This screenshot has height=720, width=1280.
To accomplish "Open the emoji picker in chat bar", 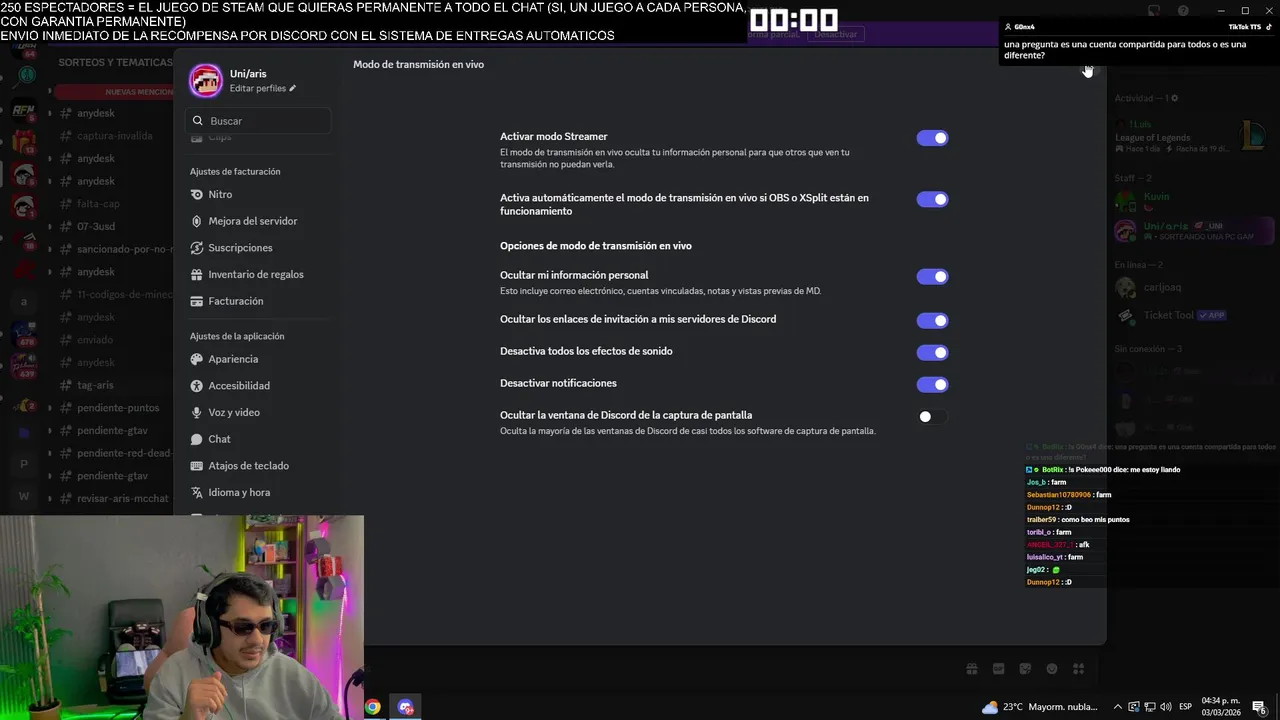I will click(1051, 669).
